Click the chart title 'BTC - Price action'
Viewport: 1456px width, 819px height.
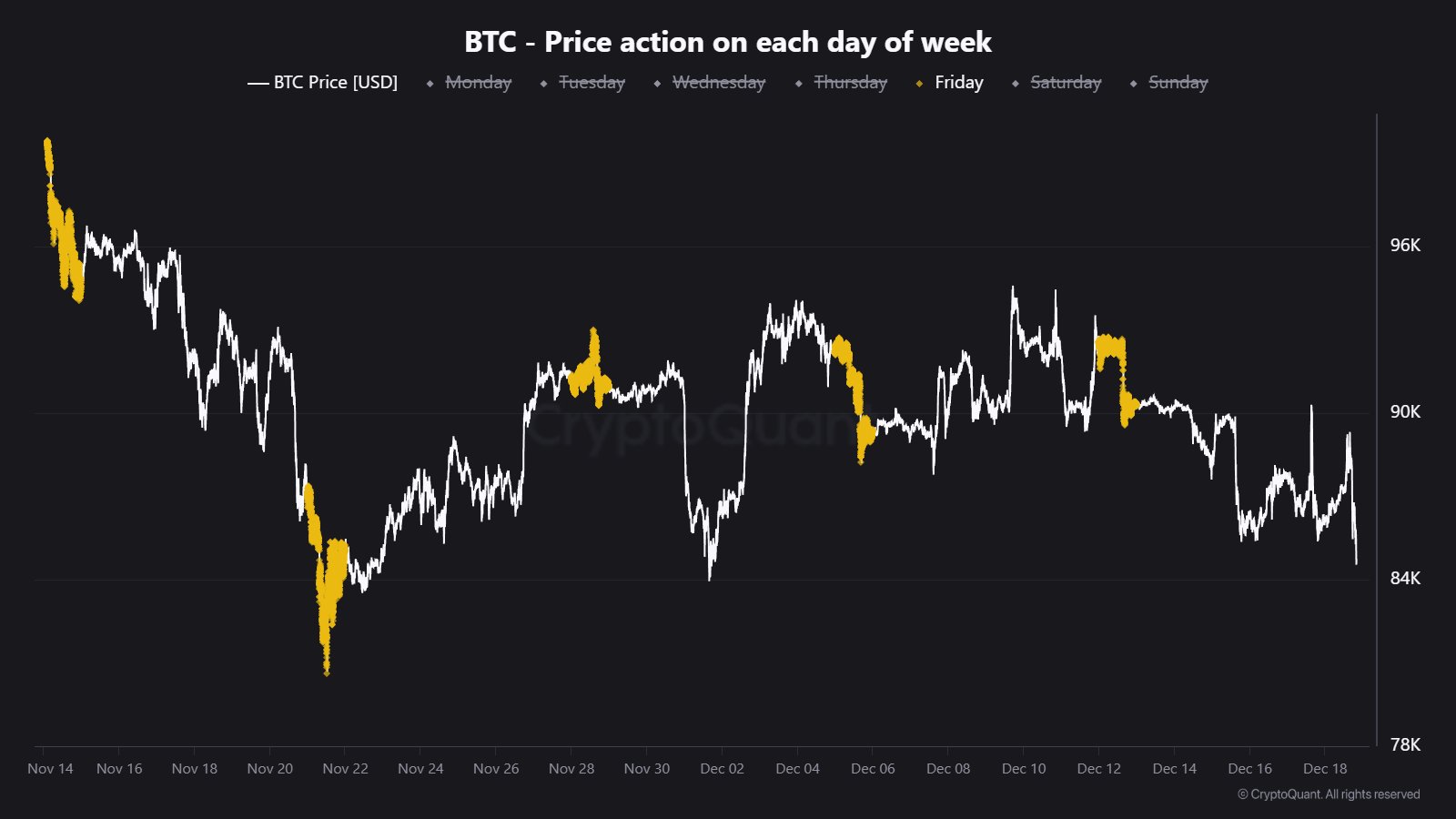click(x=727, y=42)
